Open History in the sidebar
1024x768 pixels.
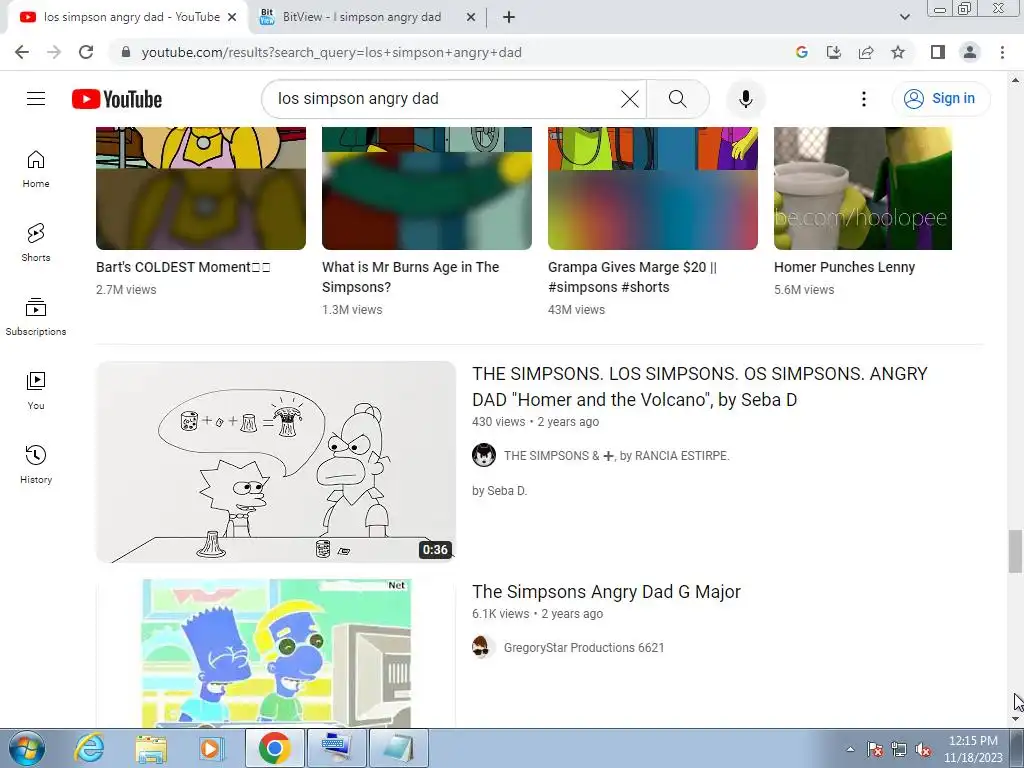(36, 464)
